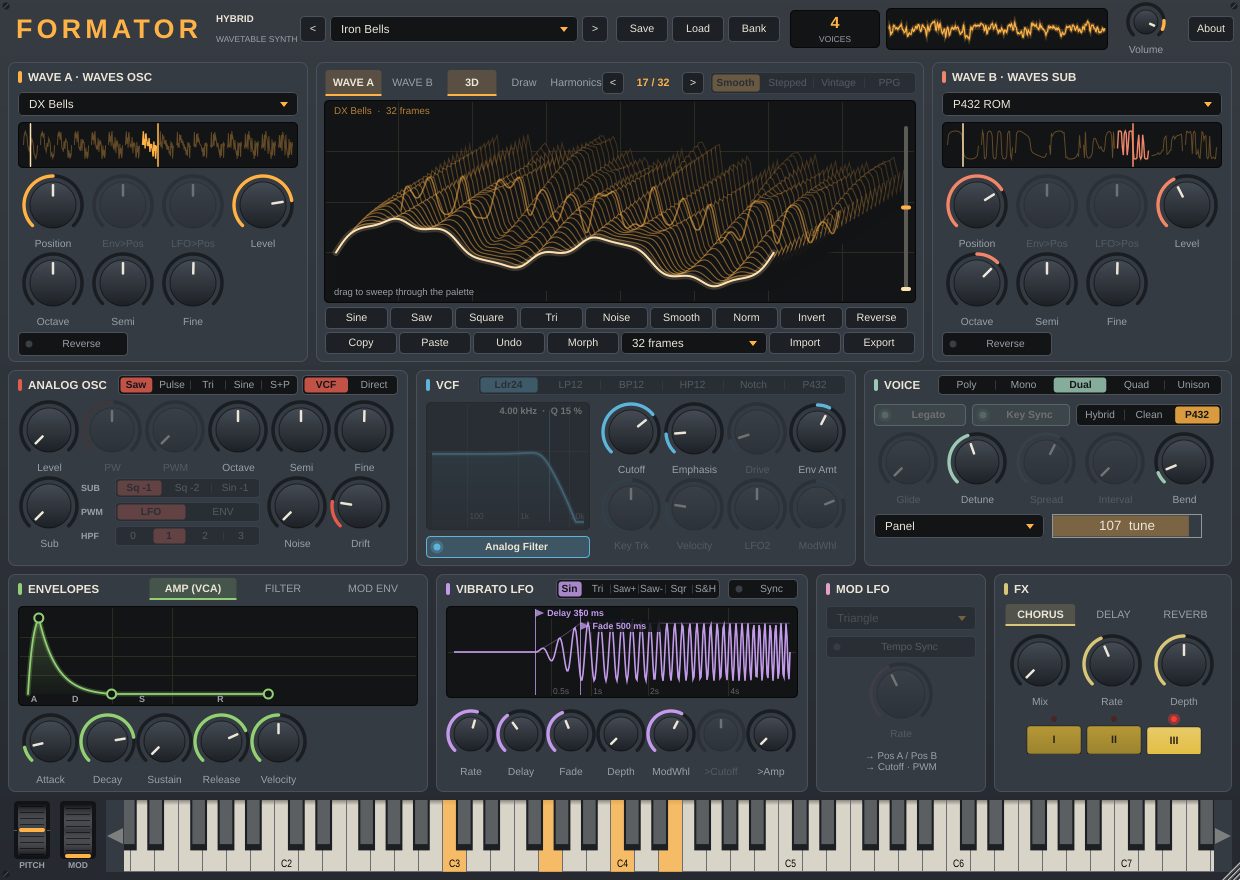Screen dimensions: 1240x880
Task: Expand the 32 frames dropdown
Action: (694, 343)
